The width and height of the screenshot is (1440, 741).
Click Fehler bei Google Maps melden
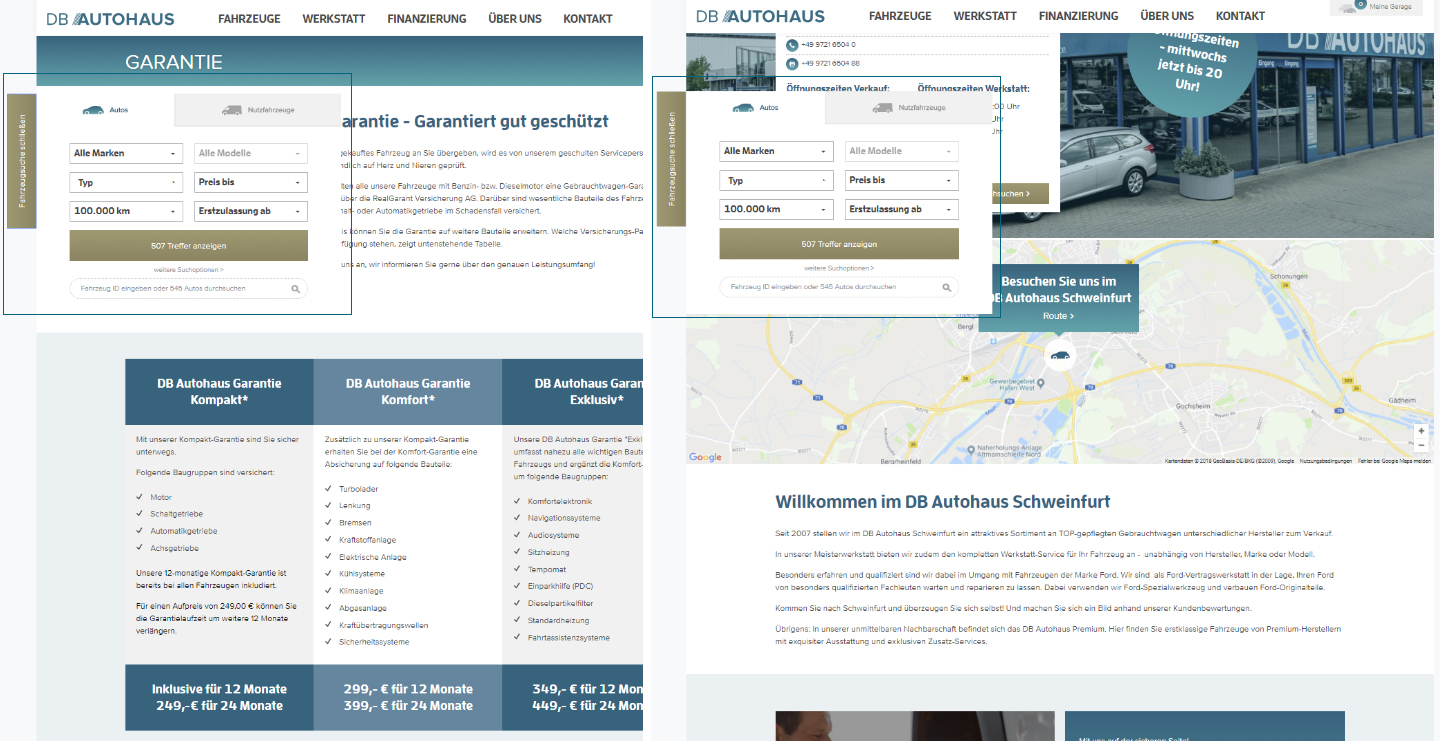pyautogui.click(x=1395, y=461)
